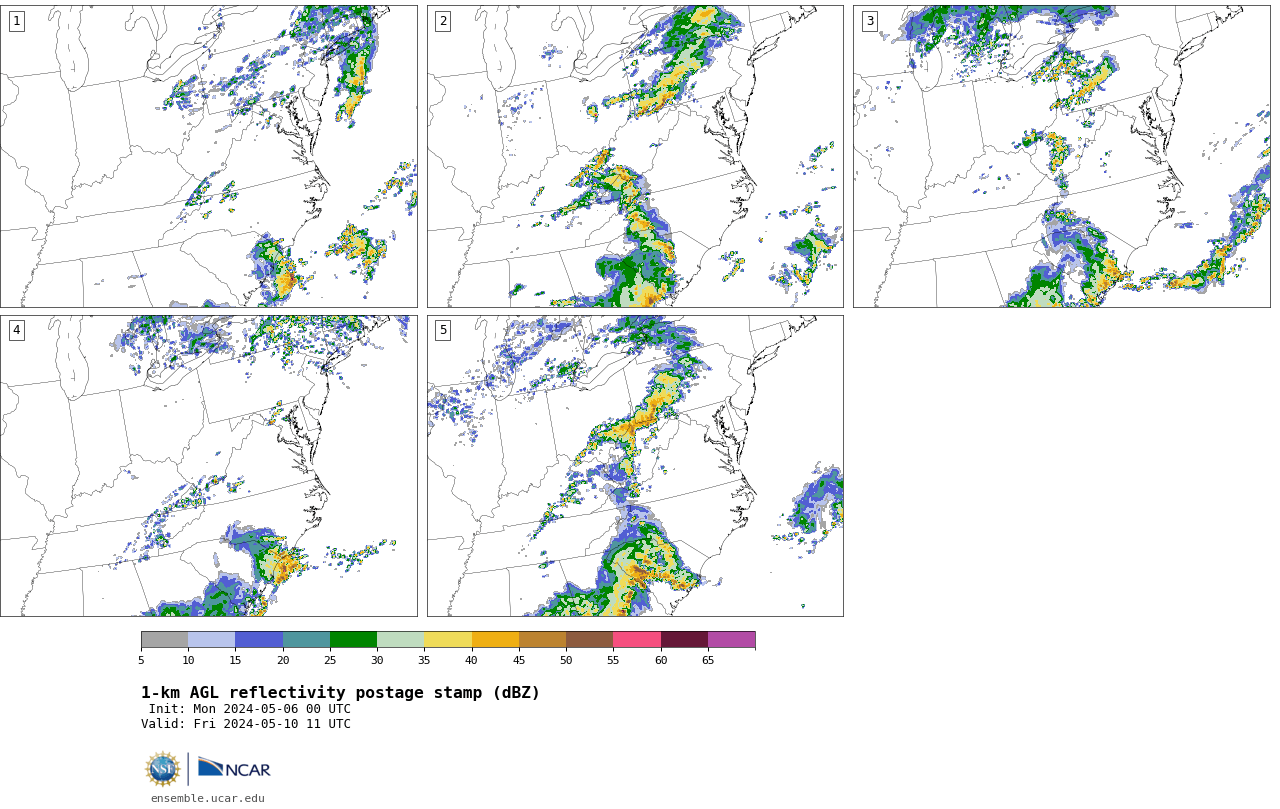Pick the orange 40–45 dBZ swatch
1280x809 pixels.
coord(495,640)
